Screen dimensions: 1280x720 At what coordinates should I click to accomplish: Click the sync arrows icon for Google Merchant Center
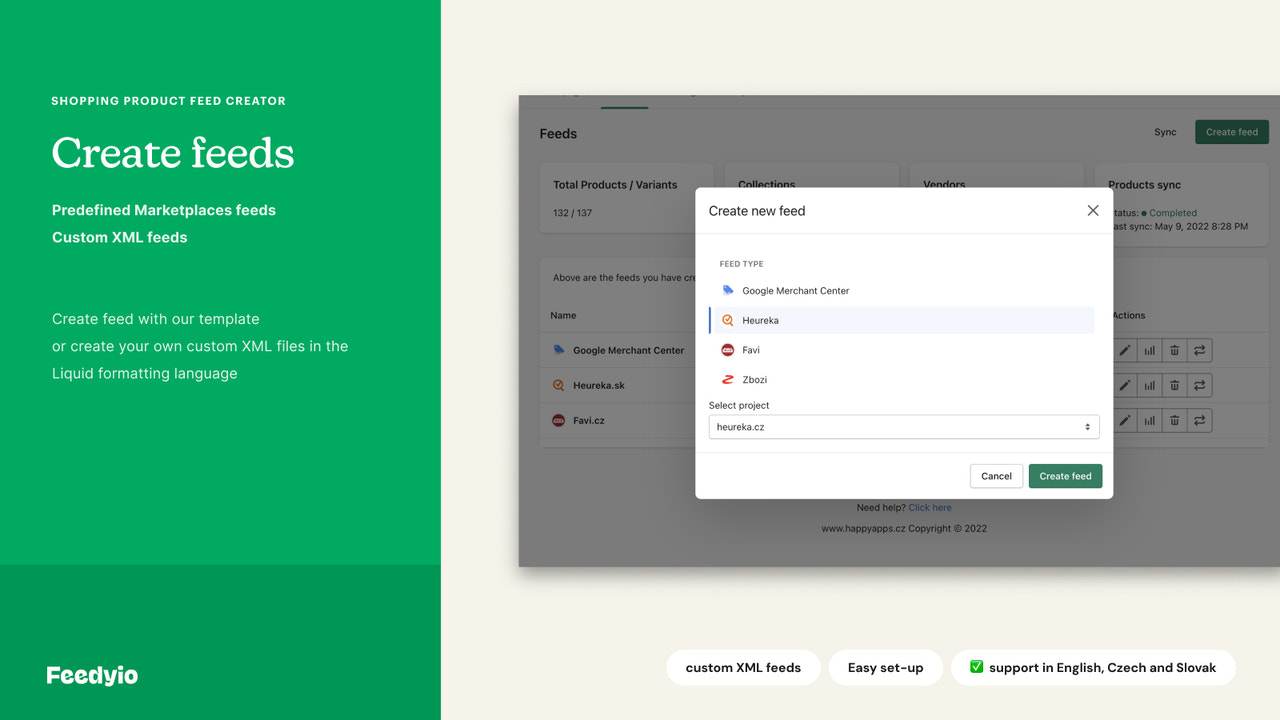click(x=1199, y=350)
